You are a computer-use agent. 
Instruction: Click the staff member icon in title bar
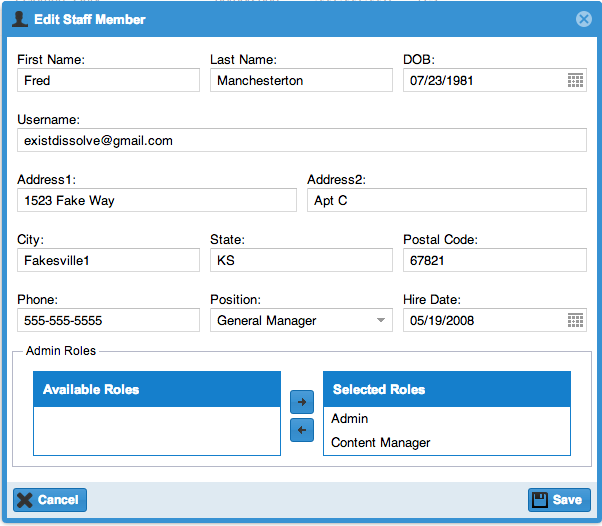pos(19,19)
